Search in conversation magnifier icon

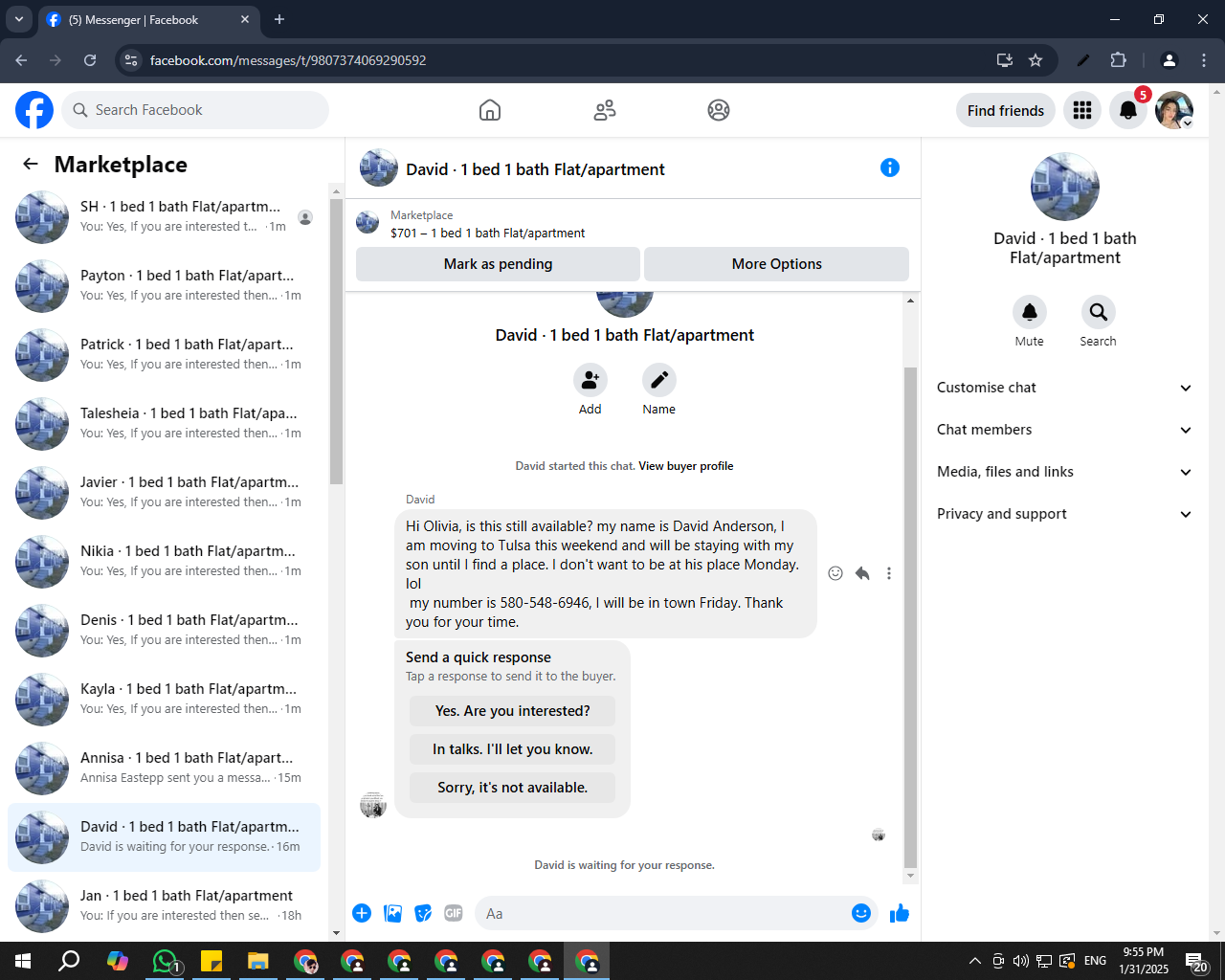pos(1099,312)
